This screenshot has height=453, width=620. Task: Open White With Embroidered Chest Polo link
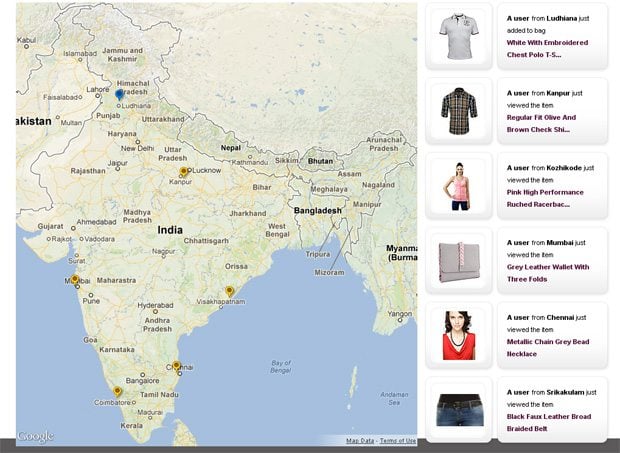pos(548,49)
